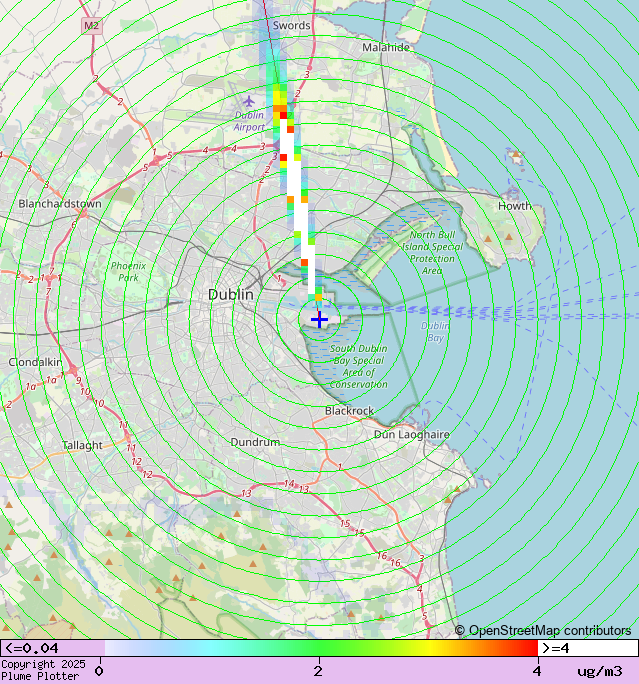
Task: Click the <=0.04 legend swatch
Action: [52, 648]
